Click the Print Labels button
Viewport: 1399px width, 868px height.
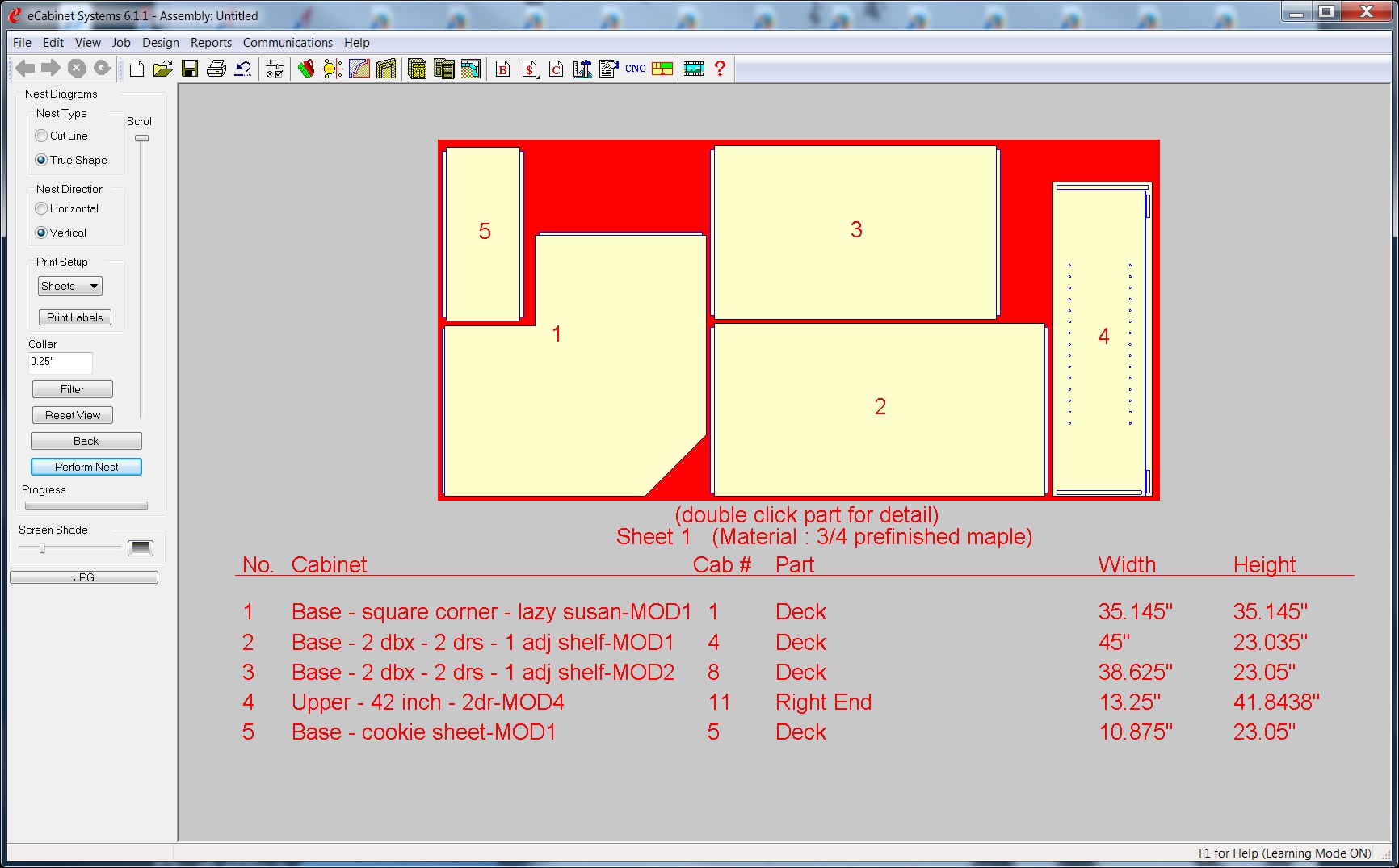point(75,317)
